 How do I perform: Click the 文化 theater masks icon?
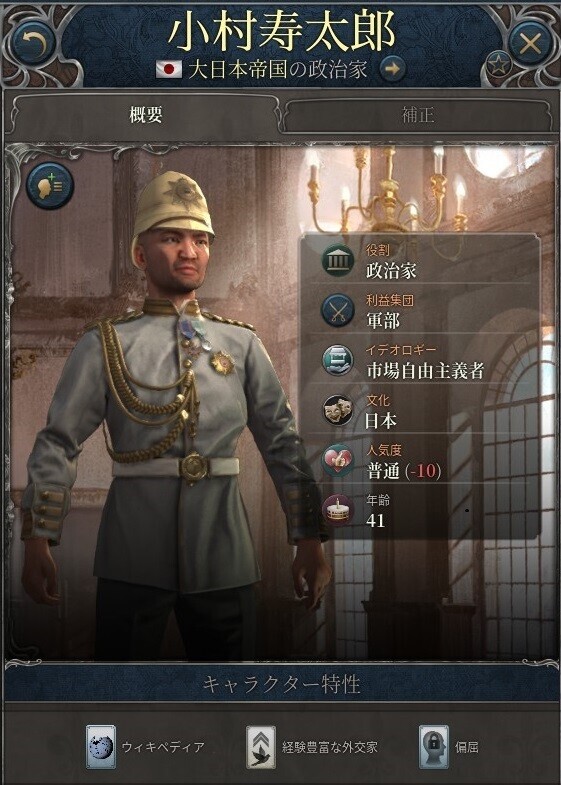click(338, 411)
